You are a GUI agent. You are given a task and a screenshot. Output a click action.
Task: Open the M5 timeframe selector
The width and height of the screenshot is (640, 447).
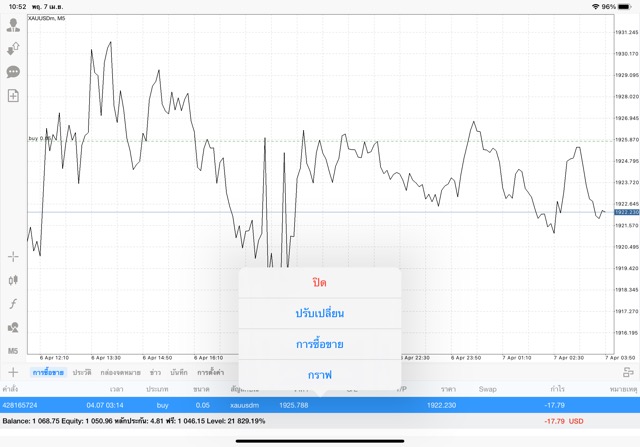point(13,351)
